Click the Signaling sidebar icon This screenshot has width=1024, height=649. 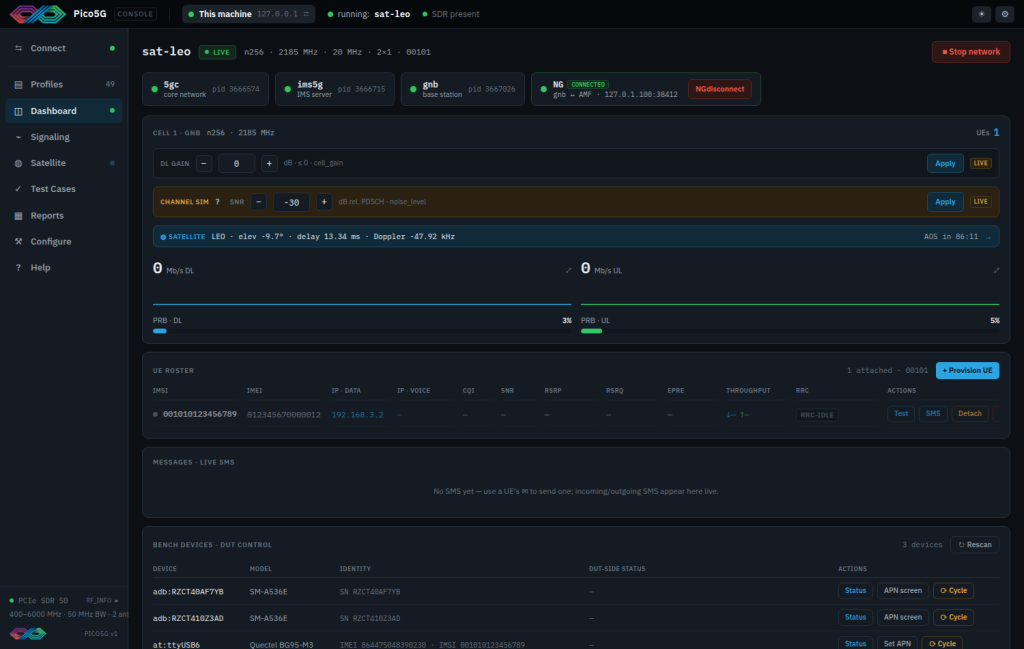18,137
